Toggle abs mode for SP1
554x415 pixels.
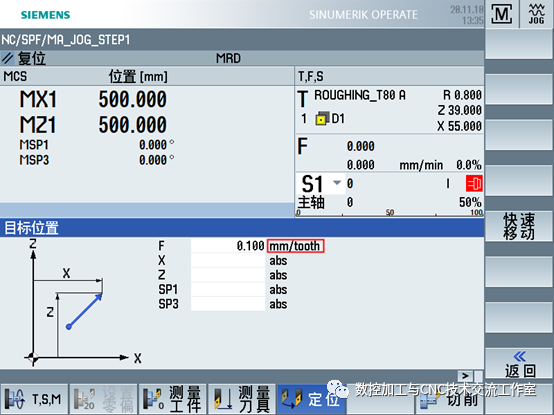(x=278, y=290)
